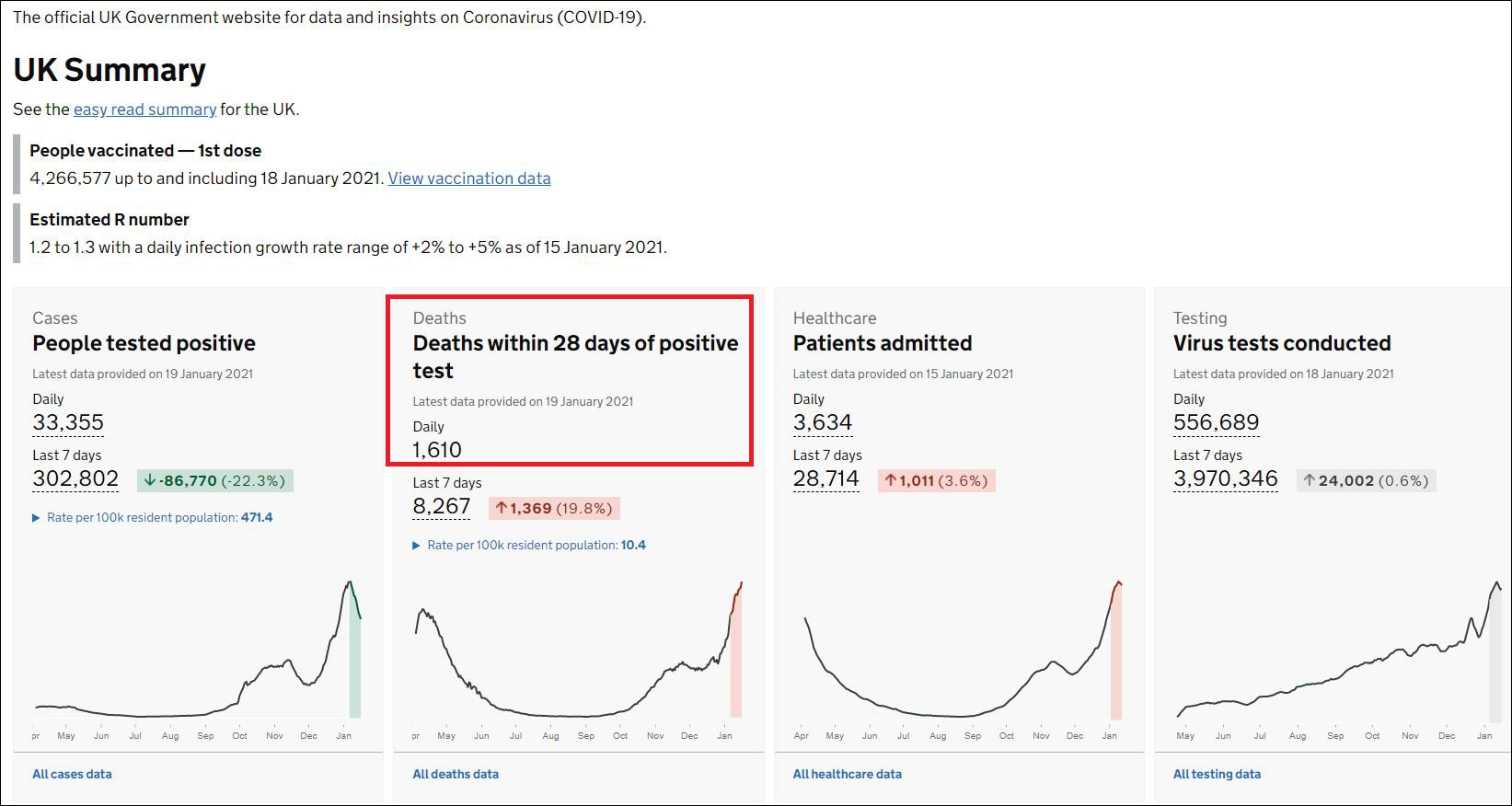This screenshot has width=1512, height=806.
Task: Click the red 1,369 deaths change badge
Action: tap(554, 508)
